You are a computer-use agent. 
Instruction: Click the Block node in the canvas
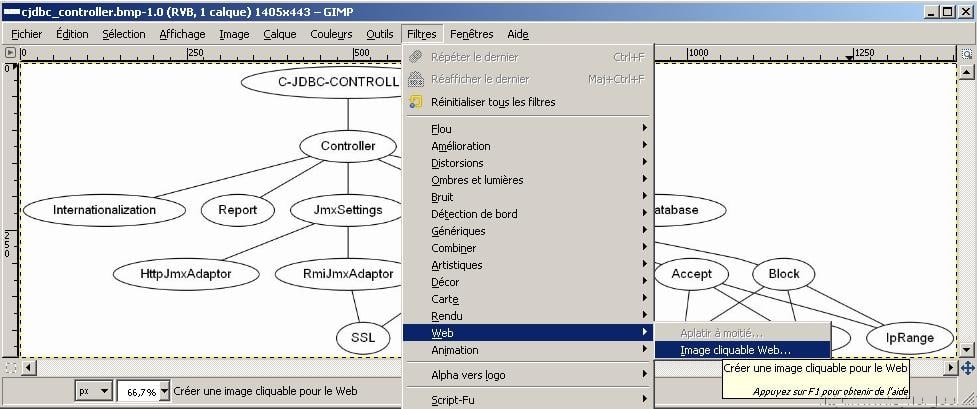[784, 274]
